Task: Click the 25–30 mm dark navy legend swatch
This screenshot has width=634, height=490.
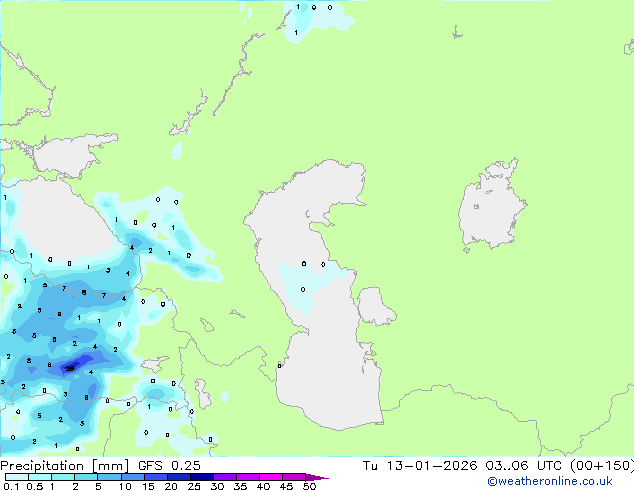Action: (x=202, y=477)
